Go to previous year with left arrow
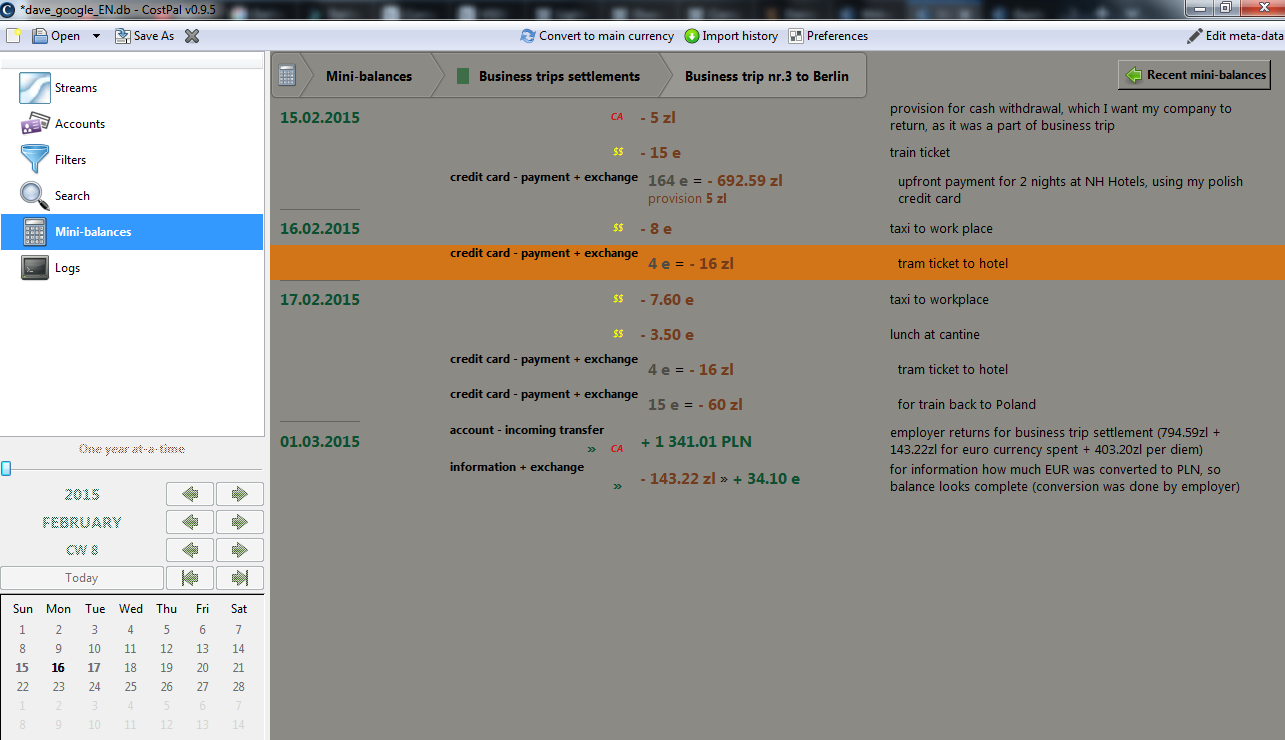 [190, 494]
